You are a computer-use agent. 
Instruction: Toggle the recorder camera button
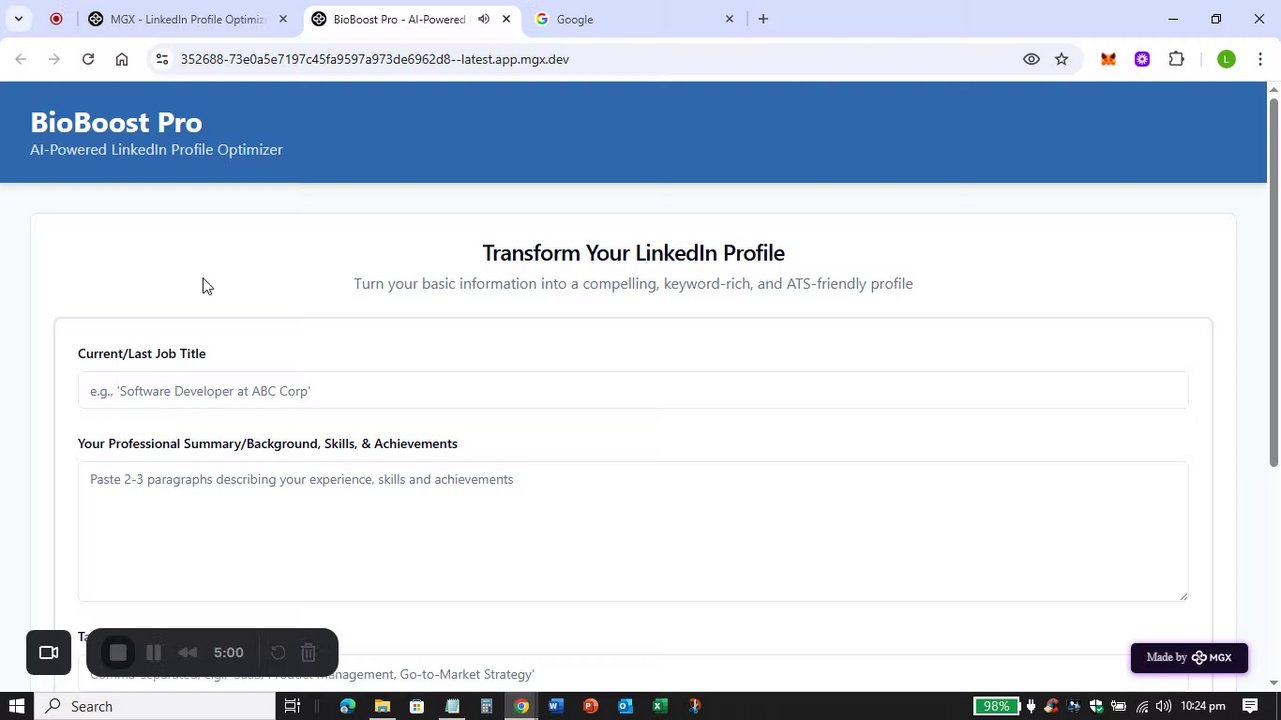(48, 653)
